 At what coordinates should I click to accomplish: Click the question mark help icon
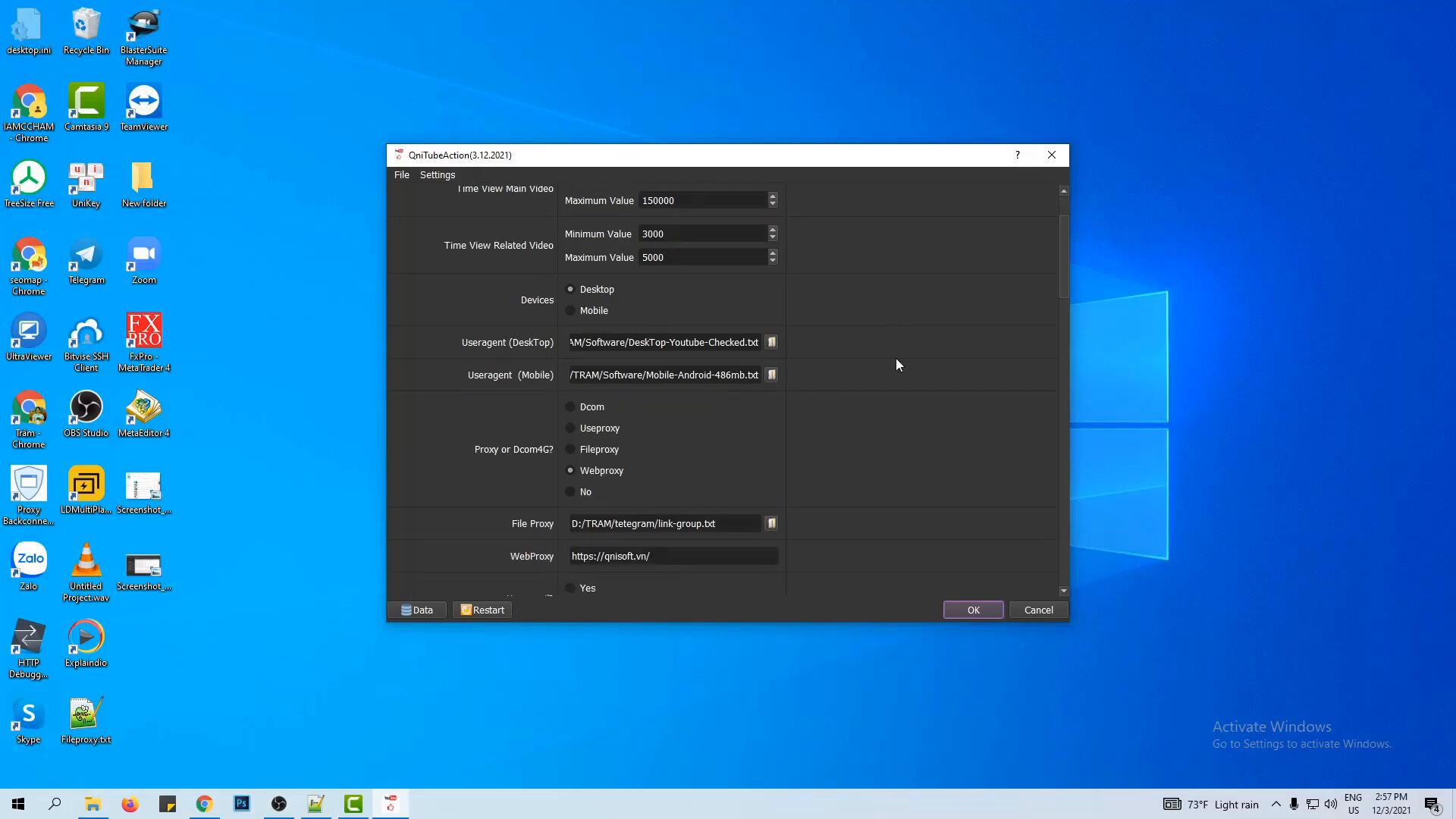[1017, 155]
